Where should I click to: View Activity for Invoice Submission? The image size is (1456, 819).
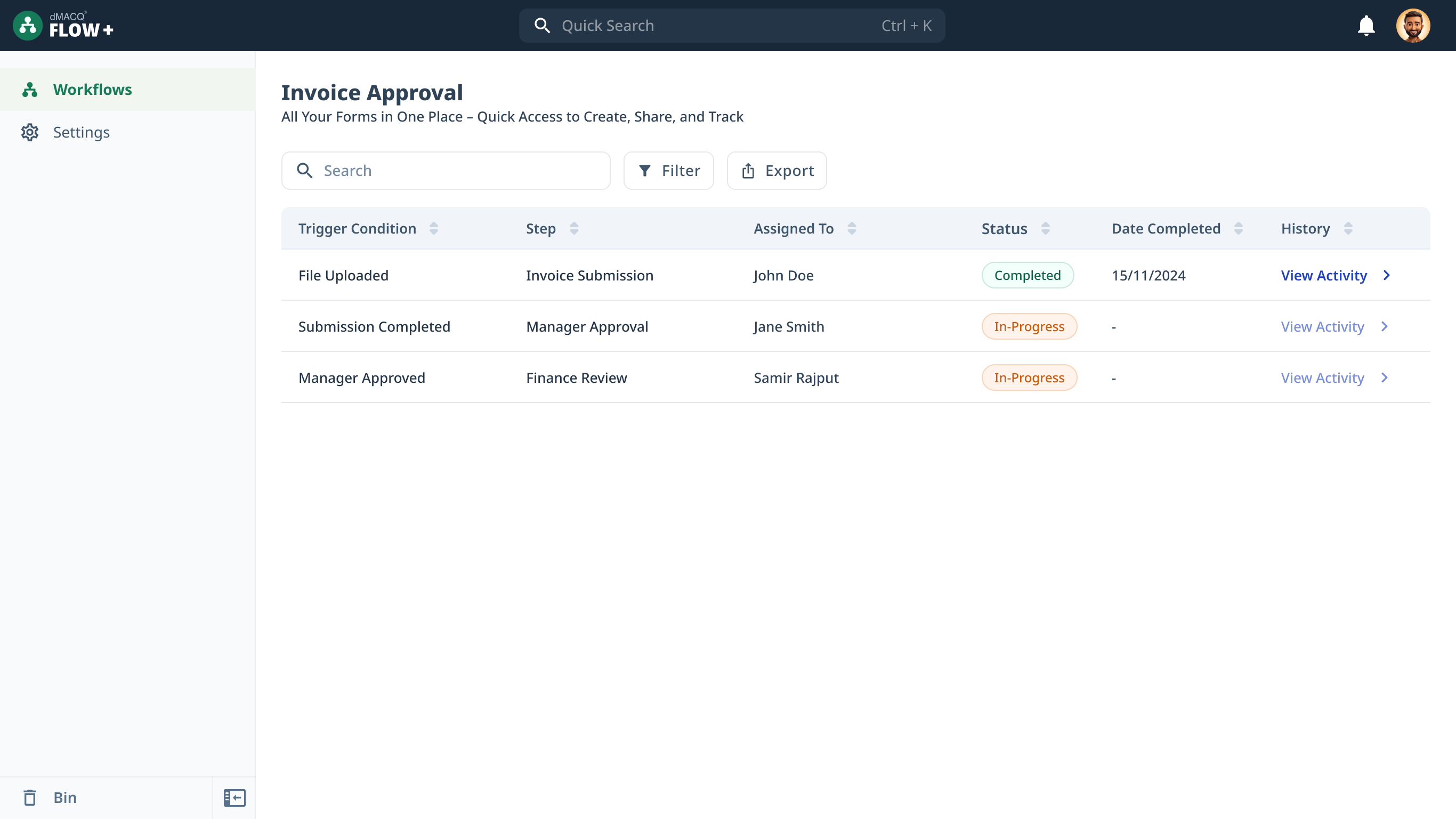[1324, 276]
